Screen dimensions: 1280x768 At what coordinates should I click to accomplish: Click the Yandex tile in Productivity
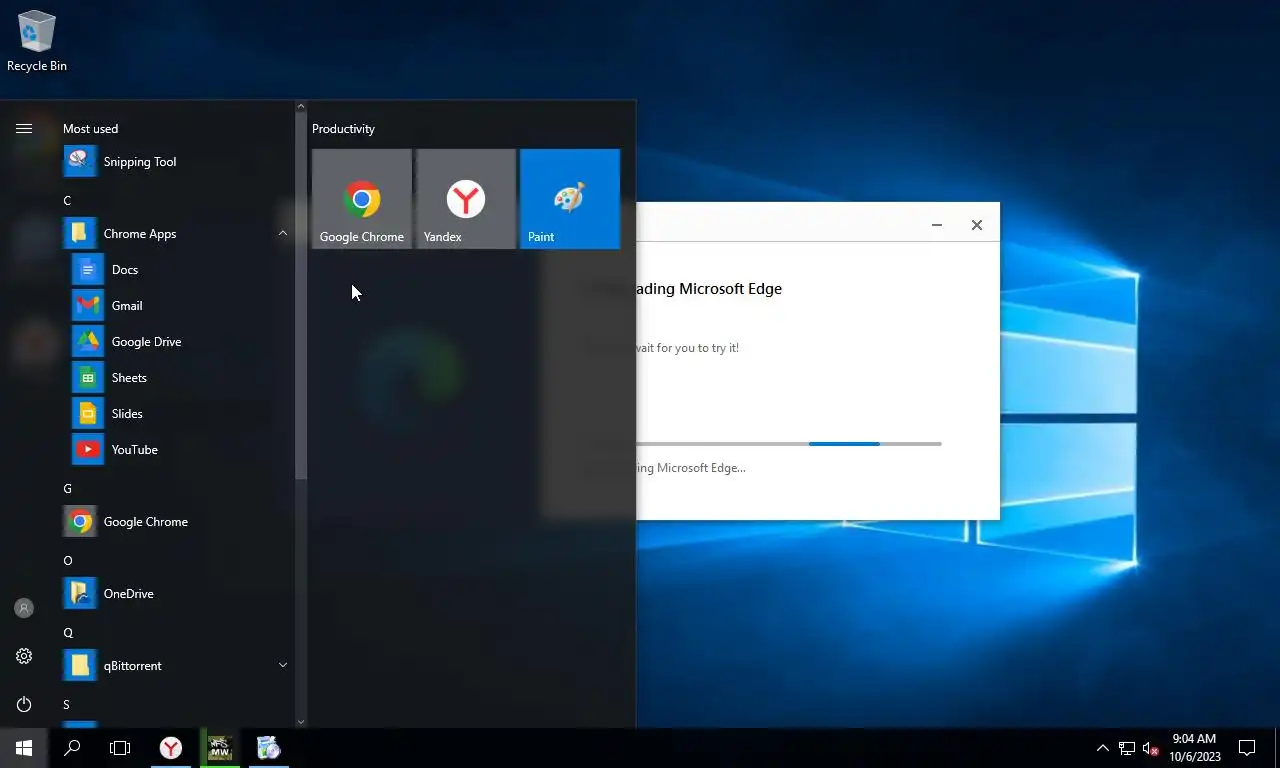(x=466, y=199)
